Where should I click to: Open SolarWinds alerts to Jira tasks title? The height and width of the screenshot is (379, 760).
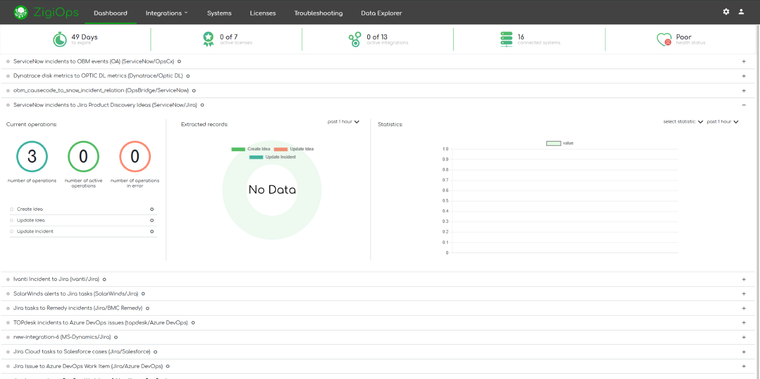tap(76, 294)
